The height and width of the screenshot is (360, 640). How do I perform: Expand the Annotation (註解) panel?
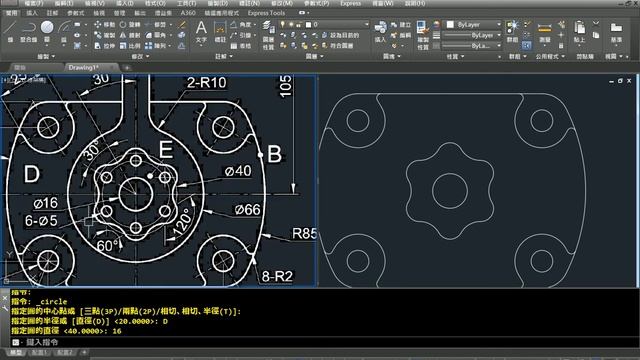point(223,56)
